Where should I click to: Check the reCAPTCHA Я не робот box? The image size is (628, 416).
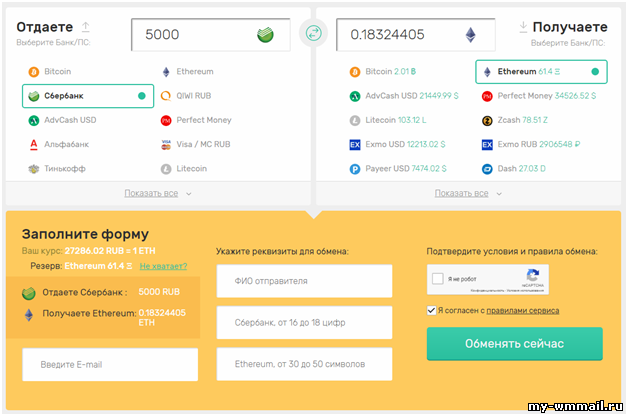point(438,279)
